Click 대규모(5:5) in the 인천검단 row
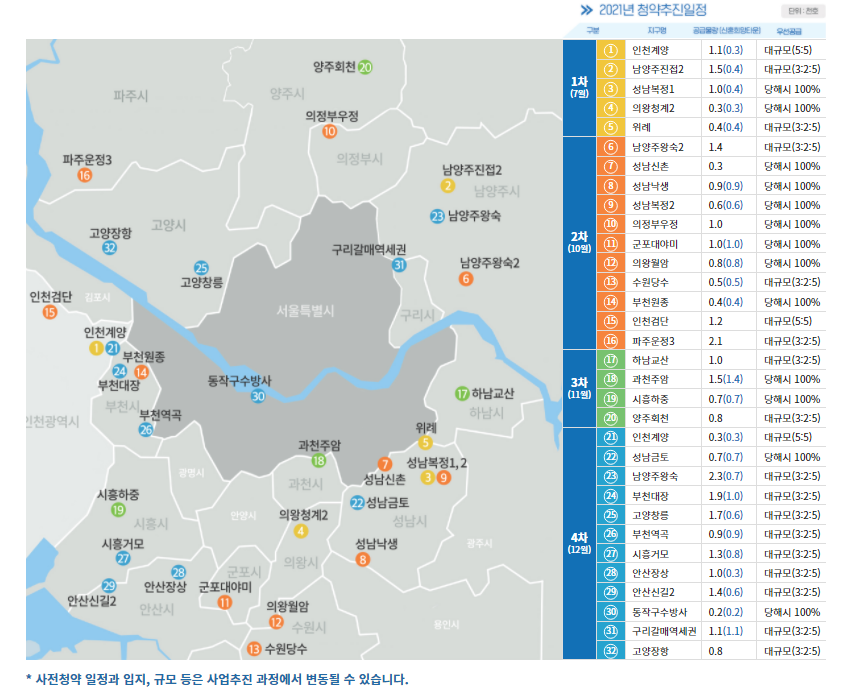This screenshot has width=846, height=694. (788, 321)
